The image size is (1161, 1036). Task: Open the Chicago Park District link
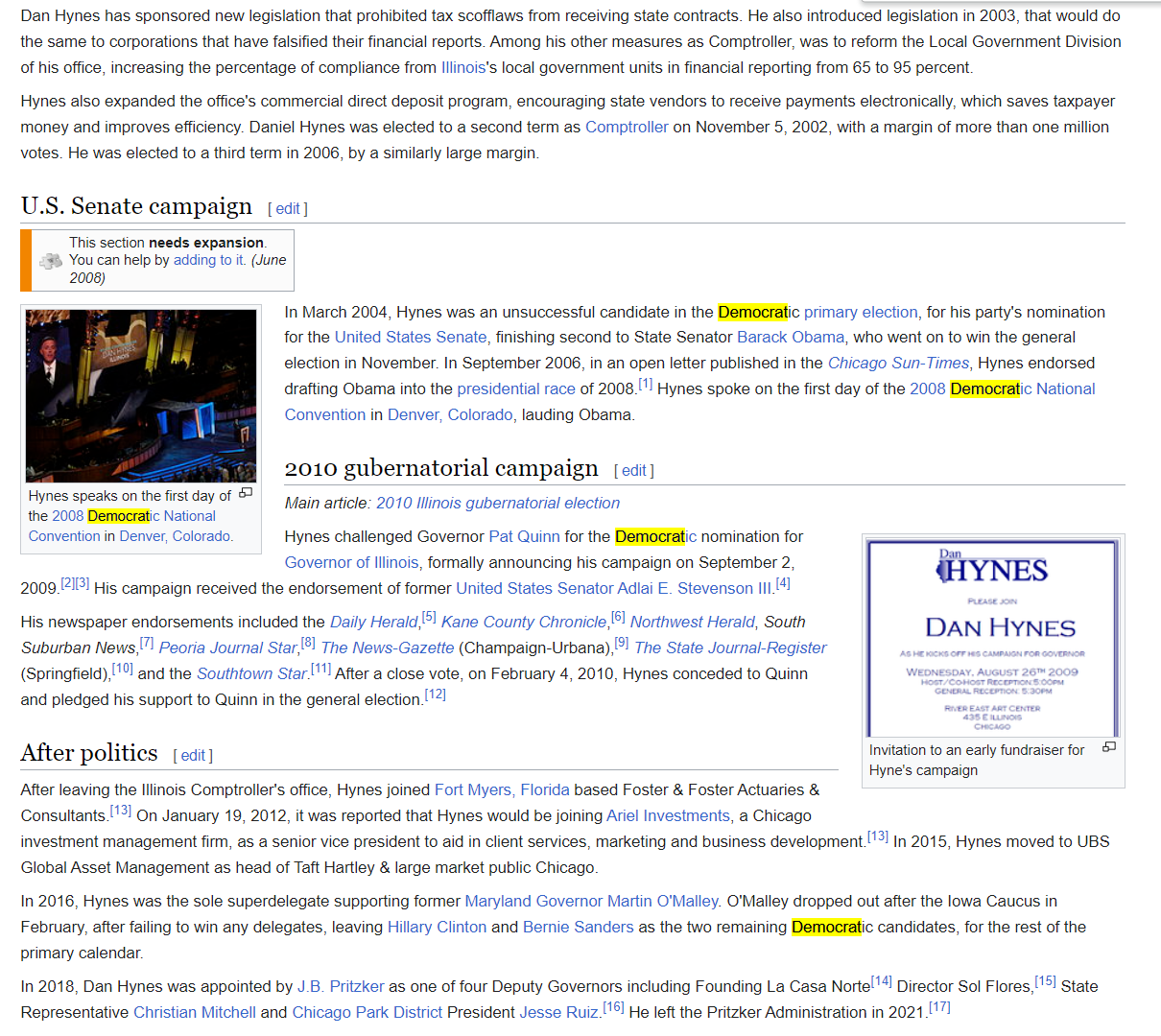(367, 1012)
